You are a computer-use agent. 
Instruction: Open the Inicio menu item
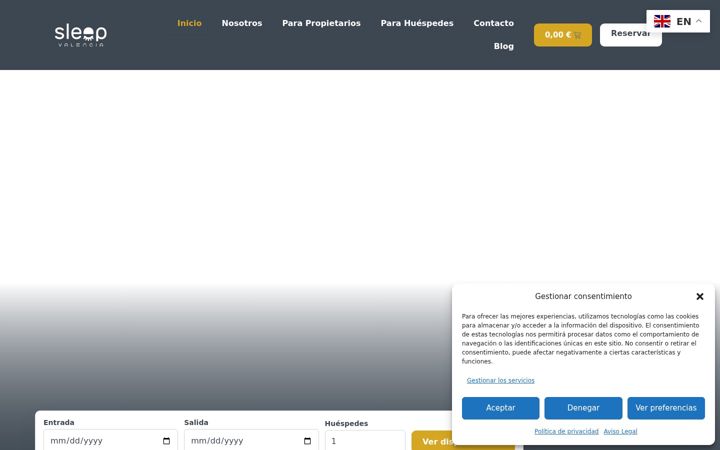tap(189, 23)
